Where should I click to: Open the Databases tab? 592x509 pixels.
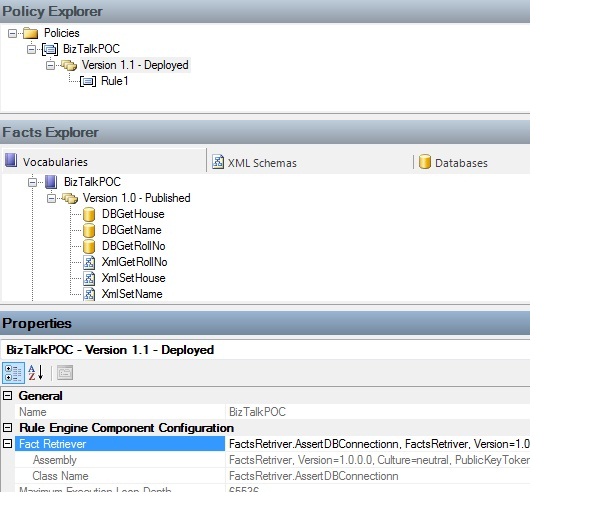point(453,162)
